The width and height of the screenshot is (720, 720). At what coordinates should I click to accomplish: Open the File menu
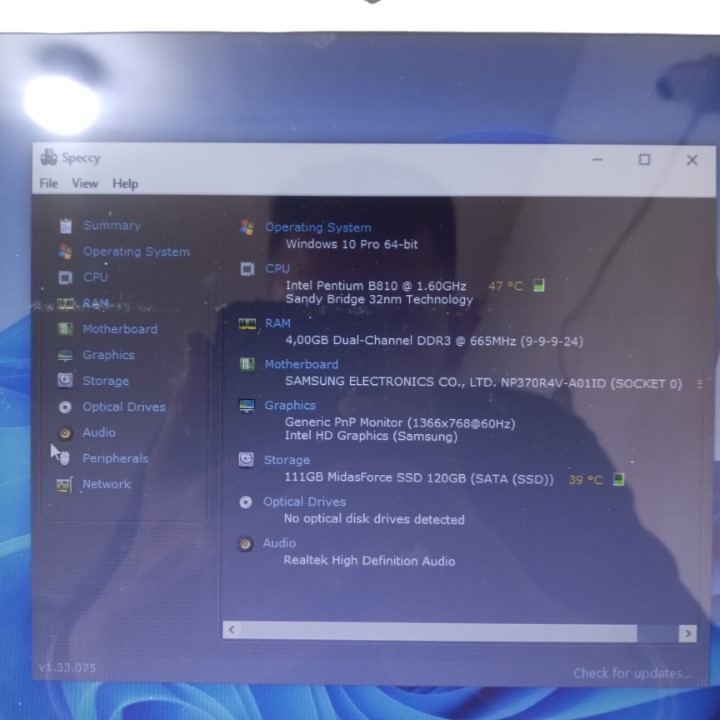pyautogui.click(x=49, y=184)
